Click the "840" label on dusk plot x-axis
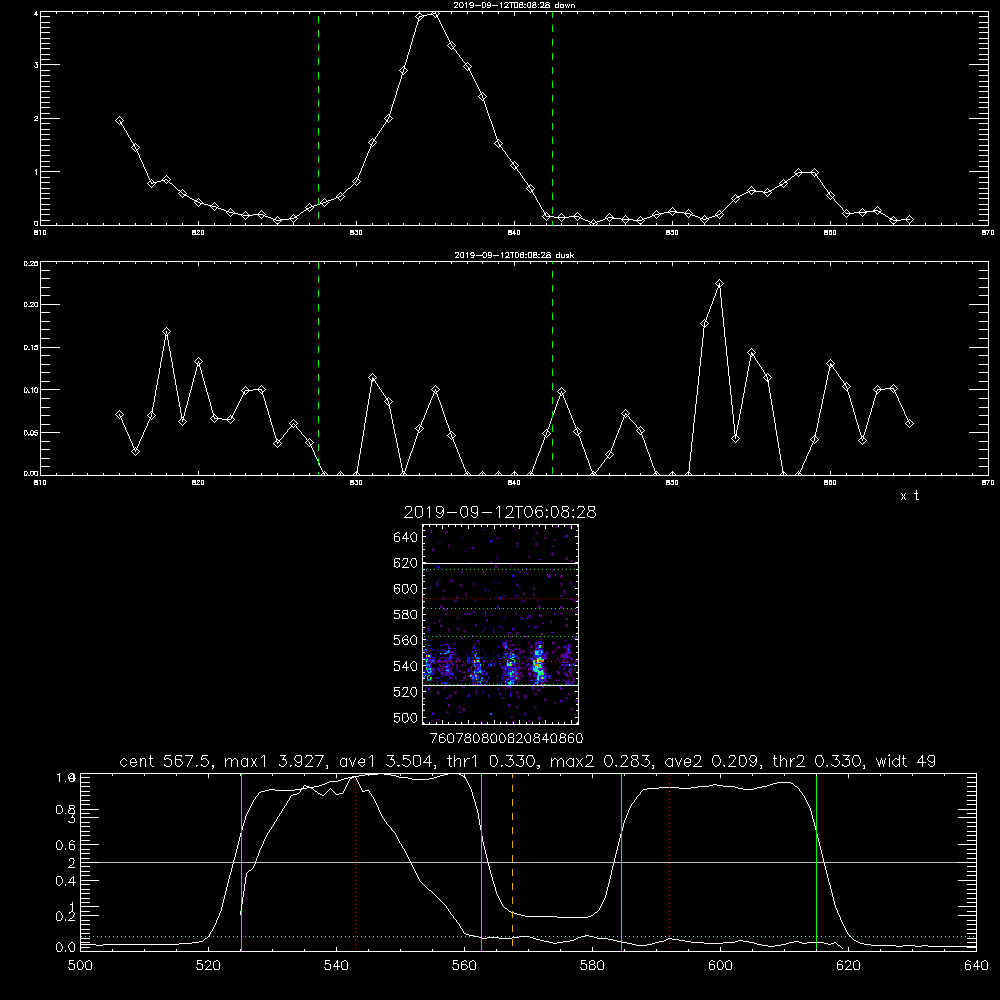The image size is (1000, 1000). (x=514, y=483)
